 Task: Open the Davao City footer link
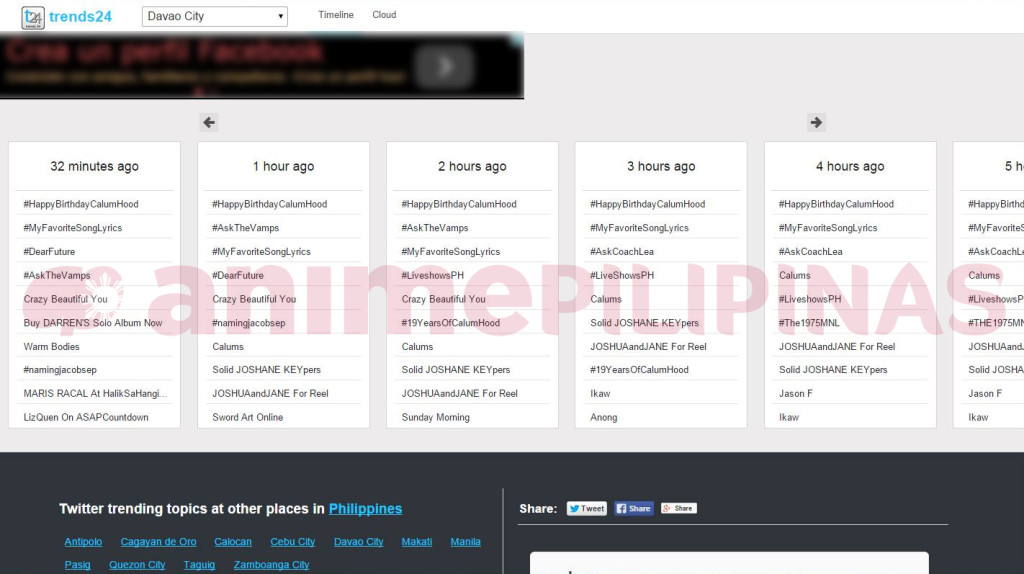(x=359, y=542)
